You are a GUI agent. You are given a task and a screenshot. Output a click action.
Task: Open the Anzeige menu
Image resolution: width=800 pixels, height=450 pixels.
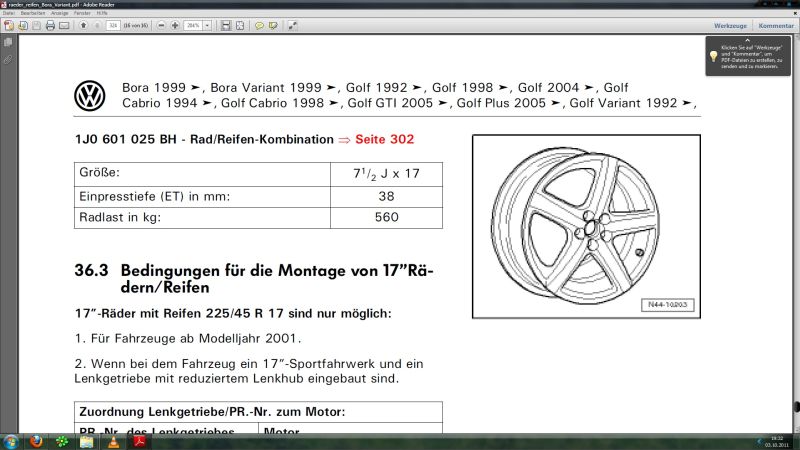click(60, 13)
